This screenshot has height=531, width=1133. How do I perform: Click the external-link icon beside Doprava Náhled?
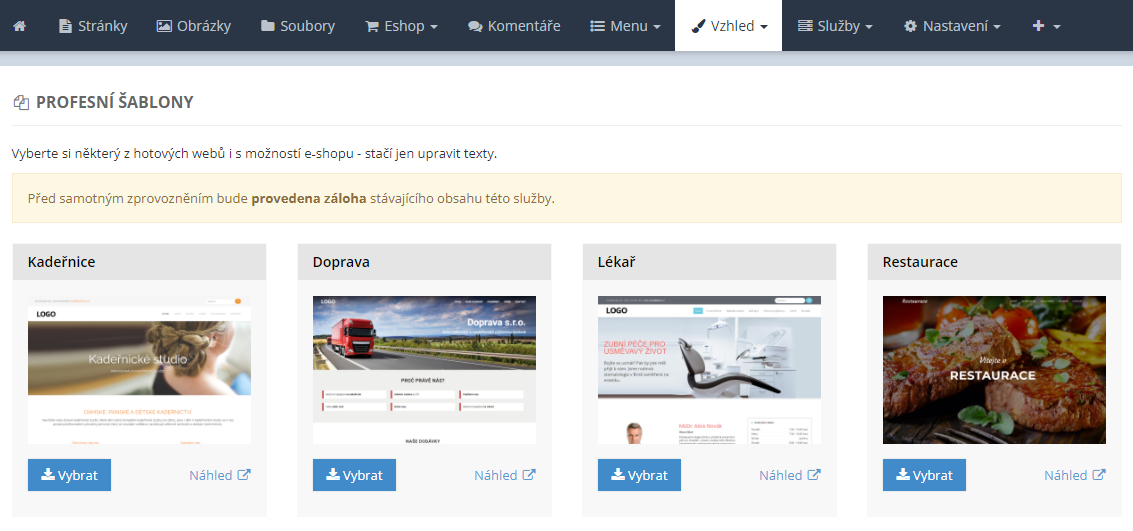(529, 475)
